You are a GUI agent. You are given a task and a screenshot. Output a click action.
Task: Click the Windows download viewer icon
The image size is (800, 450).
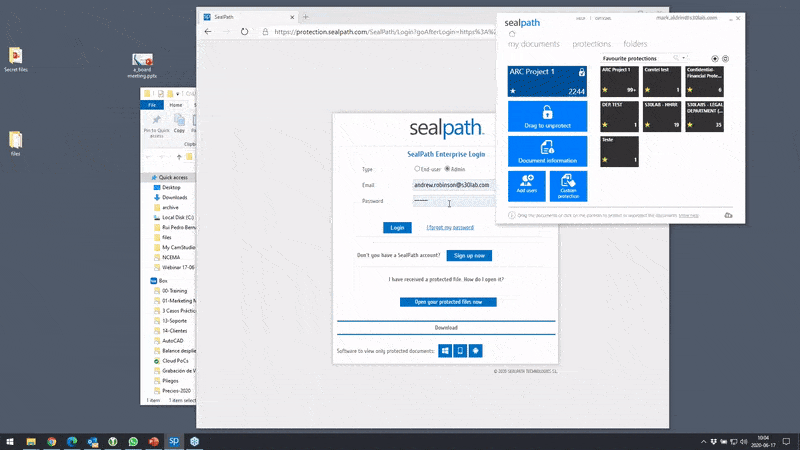[445, 351]
